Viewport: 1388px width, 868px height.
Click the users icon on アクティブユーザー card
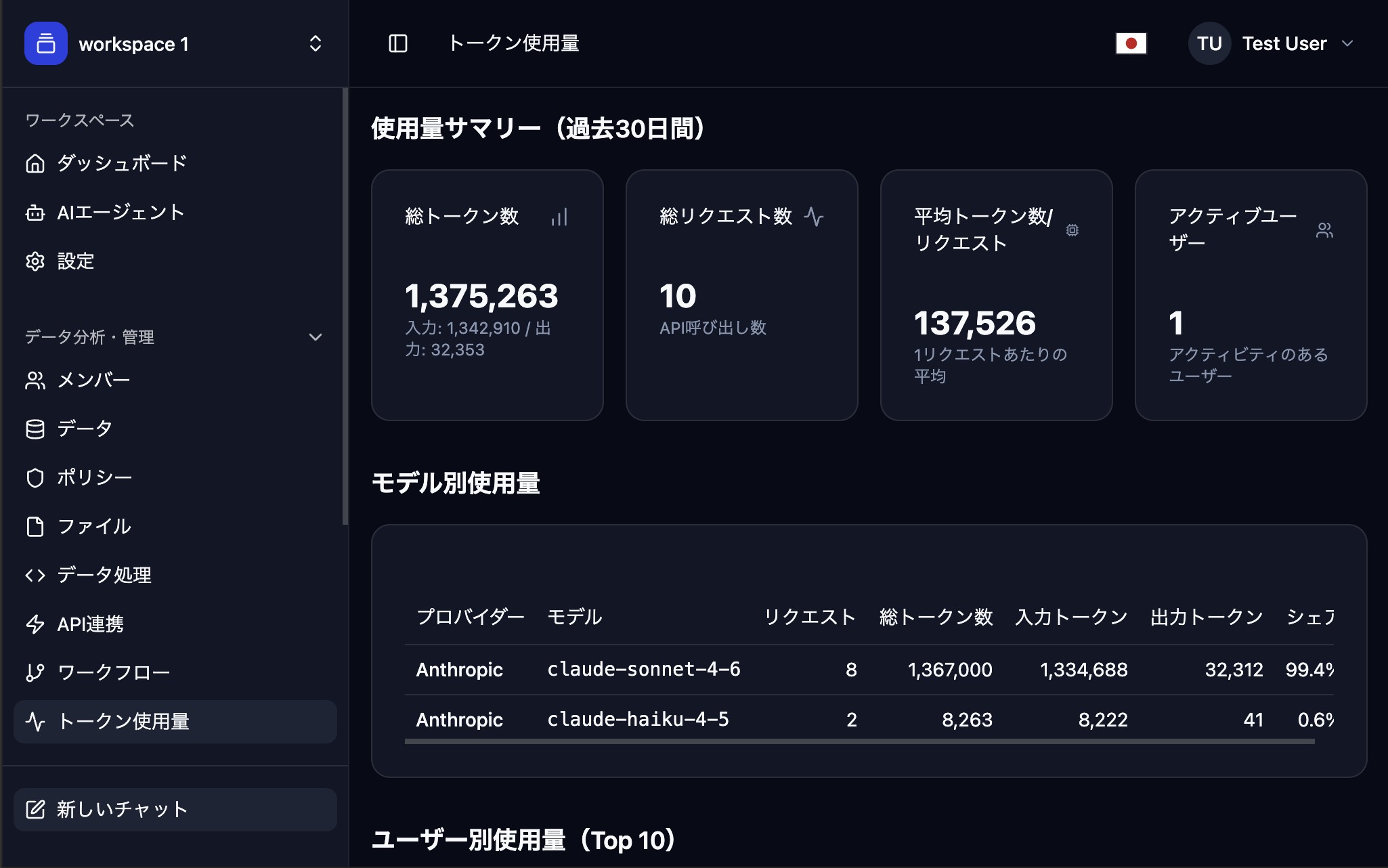coord(1324,230)
